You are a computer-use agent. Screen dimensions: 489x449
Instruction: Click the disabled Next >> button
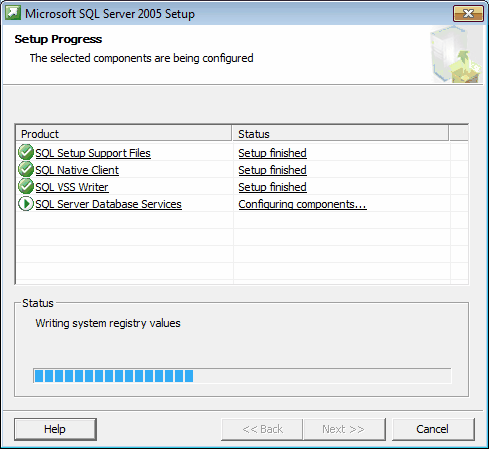click(x=344, y=429)
